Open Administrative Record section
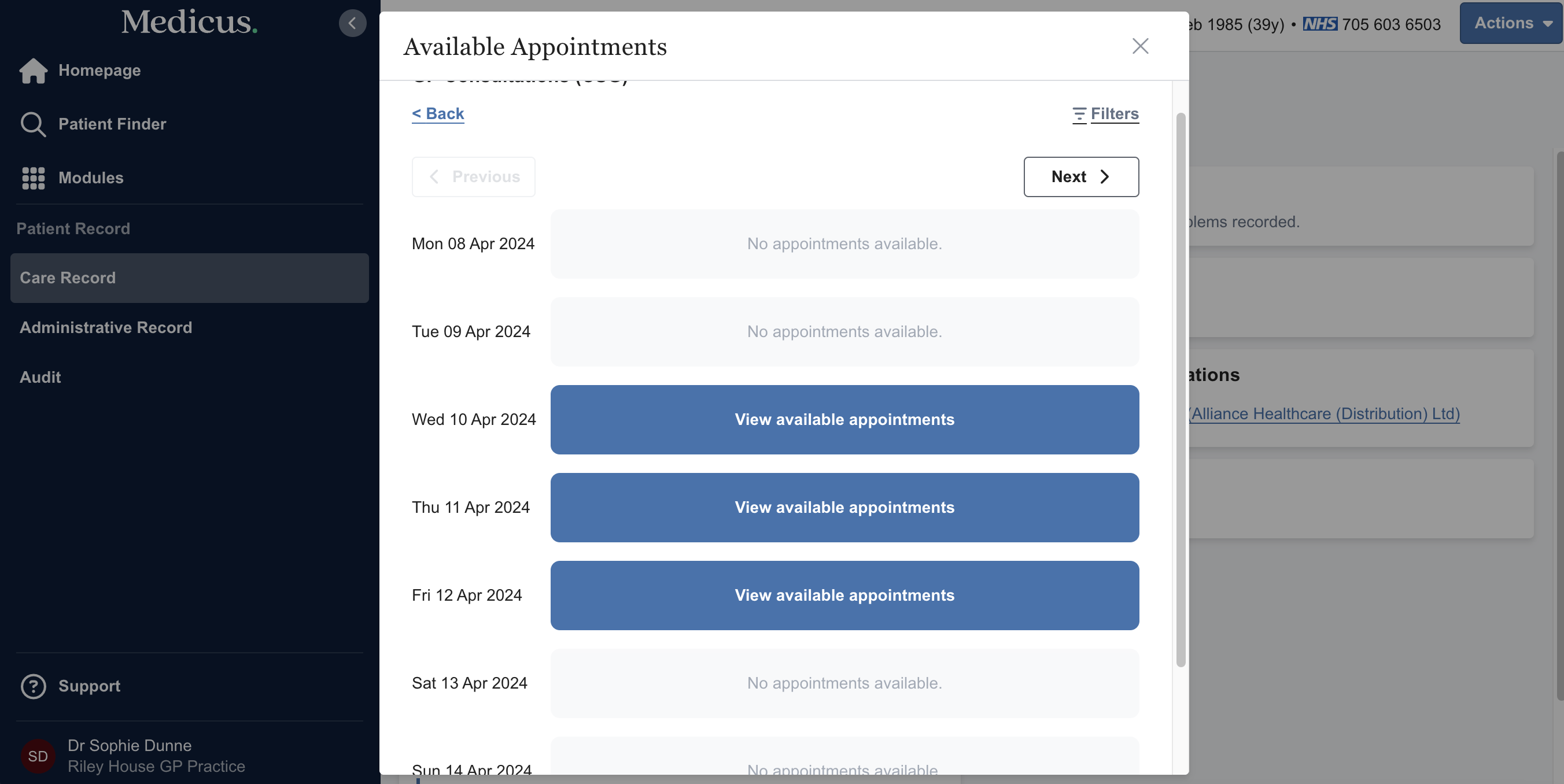Image resolution: width=1564 pixels, height=784 pixels. 106,328
